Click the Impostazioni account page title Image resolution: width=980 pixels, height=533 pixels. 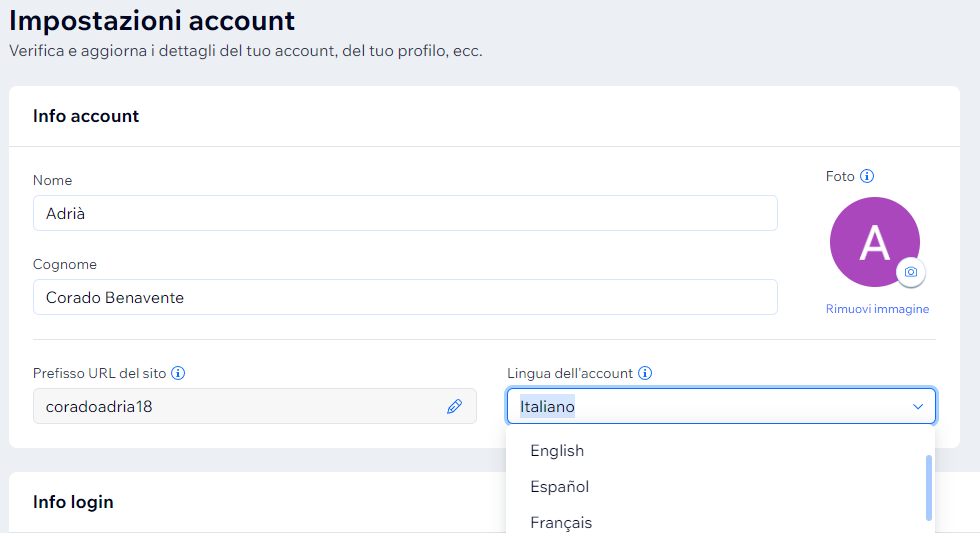[x=152, y=20]
